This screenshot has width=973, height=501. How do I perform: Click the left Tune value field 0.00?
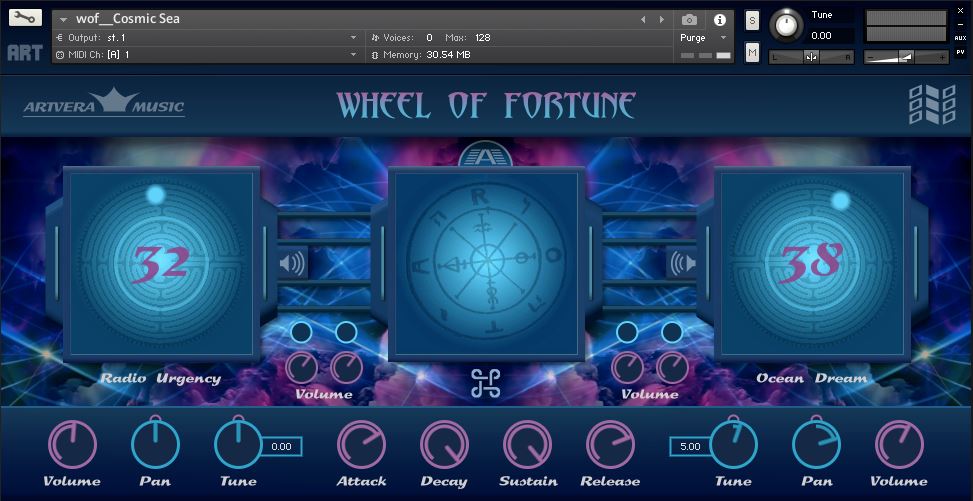[x=281, y=446]
